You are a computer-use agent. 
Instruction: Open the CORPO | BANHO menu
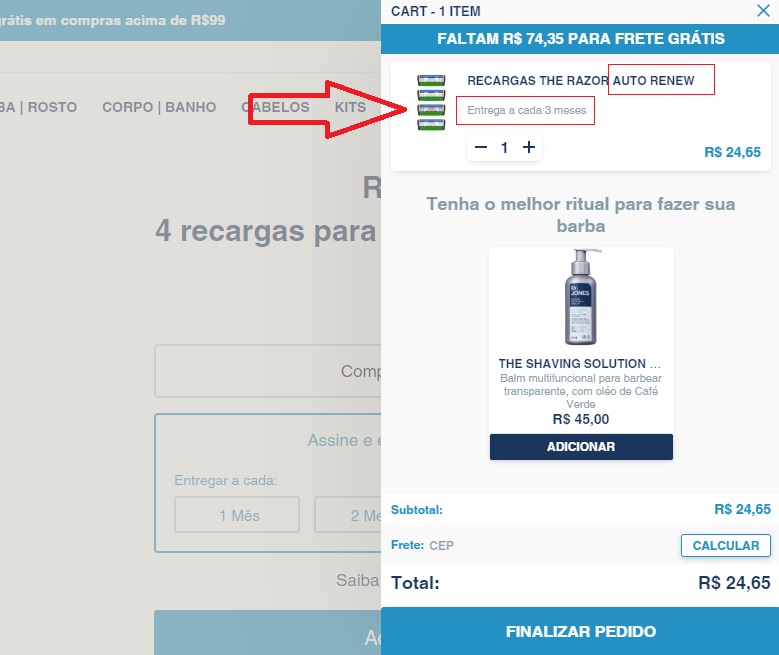(x=159, y=107)
